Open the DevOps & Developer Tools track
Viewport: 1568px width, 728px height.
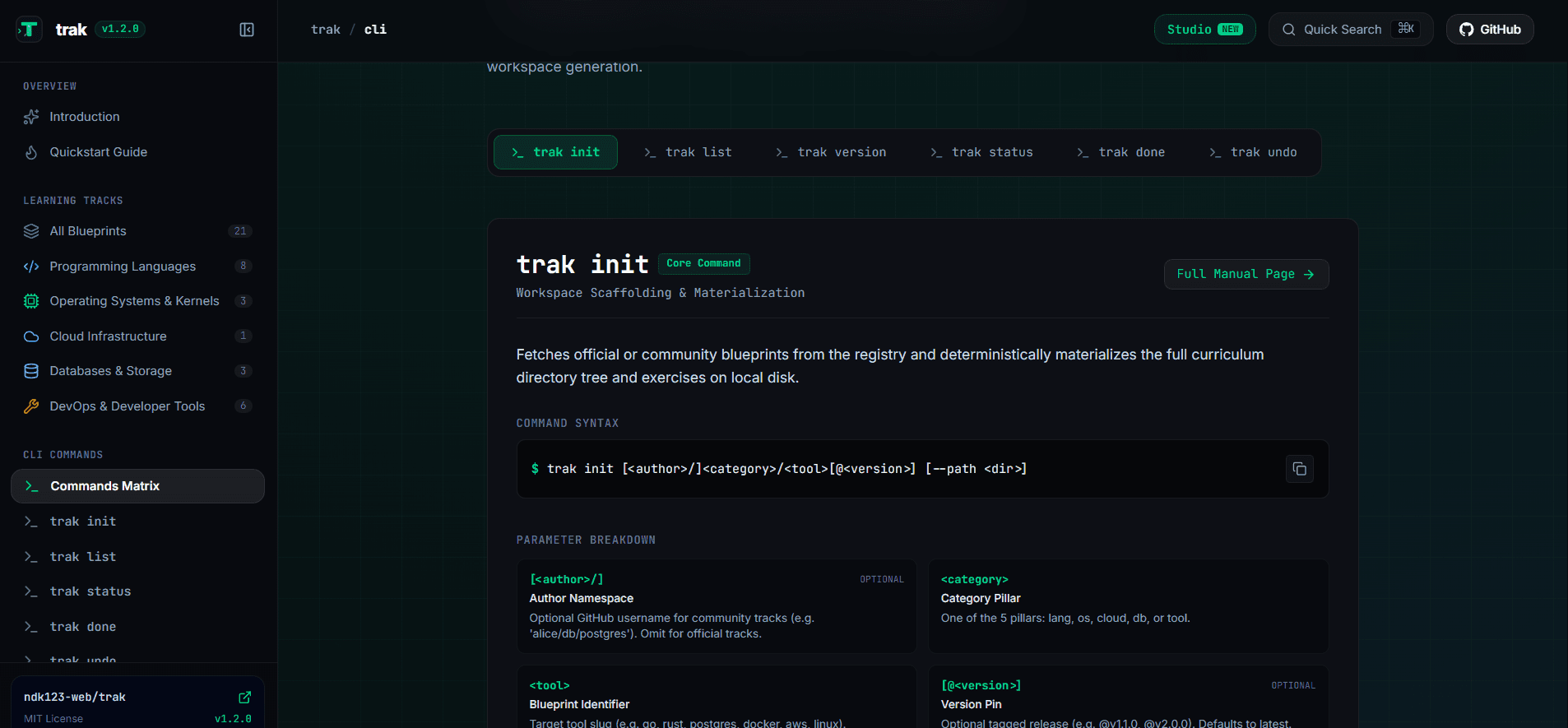(137, 406)
